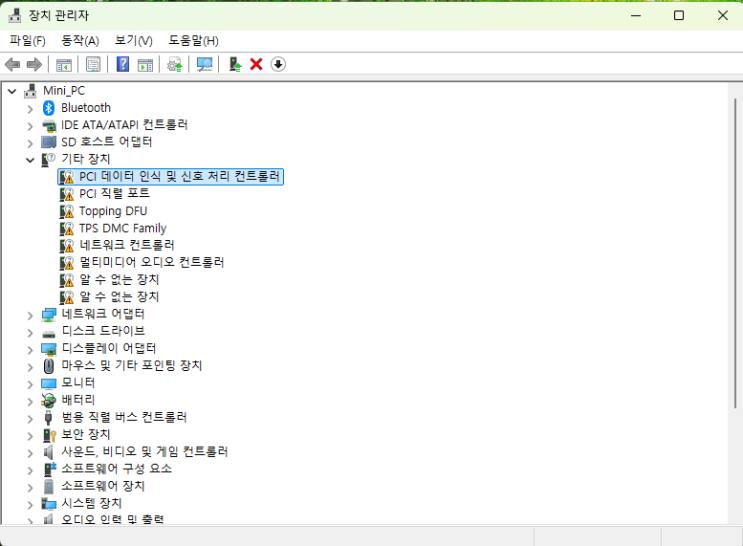Click the IDE ATA/ATAPI 컨트롤러 icon
This screenshot has width=743, height=546.
49,125
